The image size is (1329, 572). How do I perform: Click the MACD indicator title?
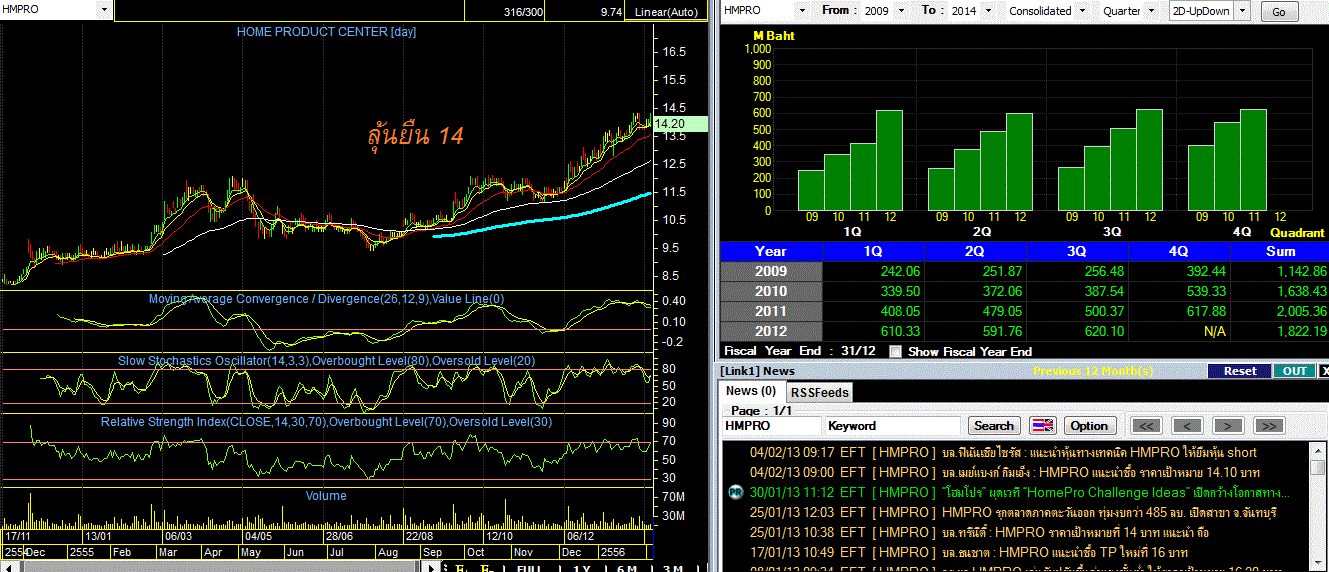(326, 298)
